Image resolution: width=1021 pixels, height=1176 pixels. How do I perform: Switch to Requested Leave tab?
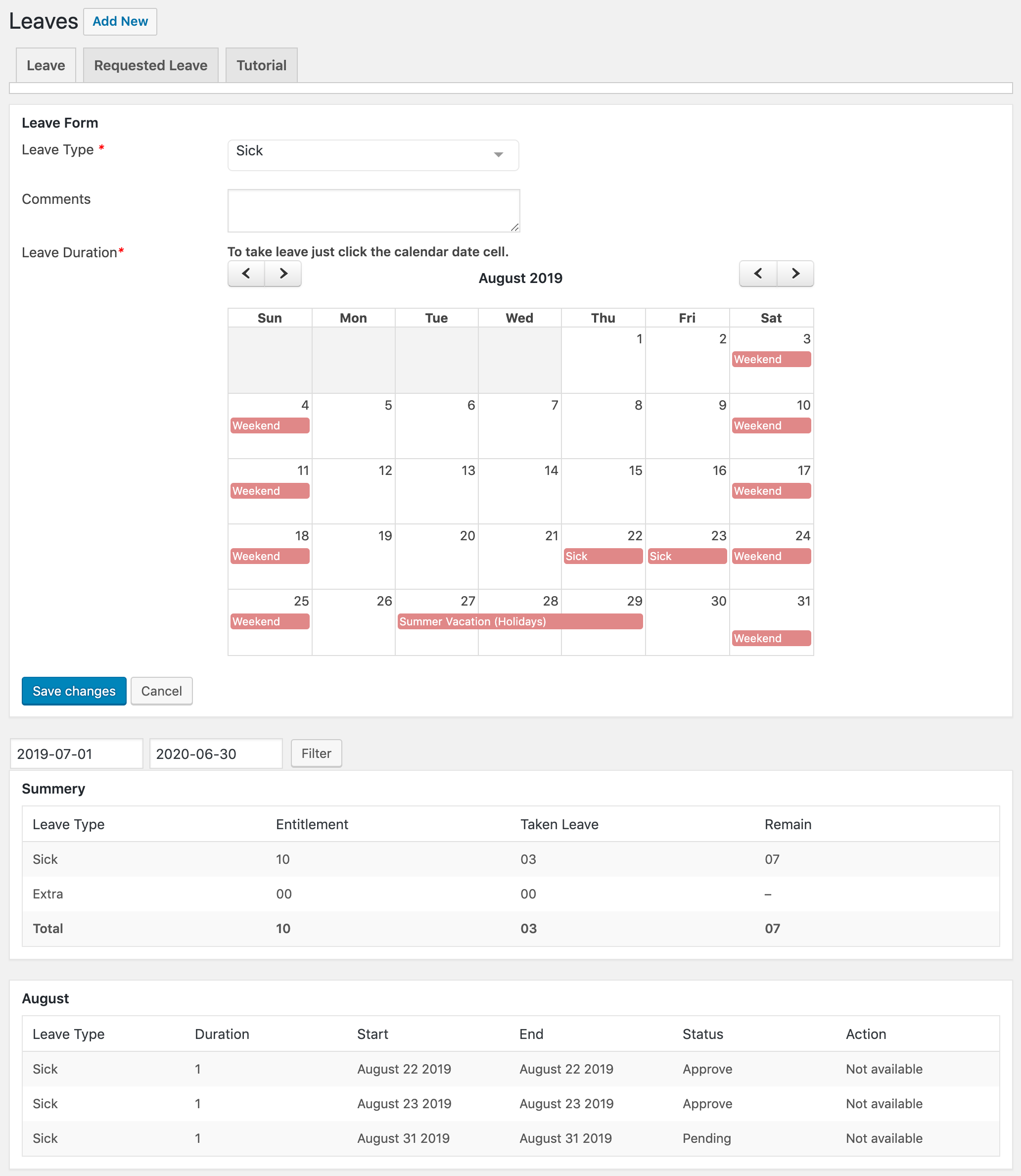click(150, 65)
